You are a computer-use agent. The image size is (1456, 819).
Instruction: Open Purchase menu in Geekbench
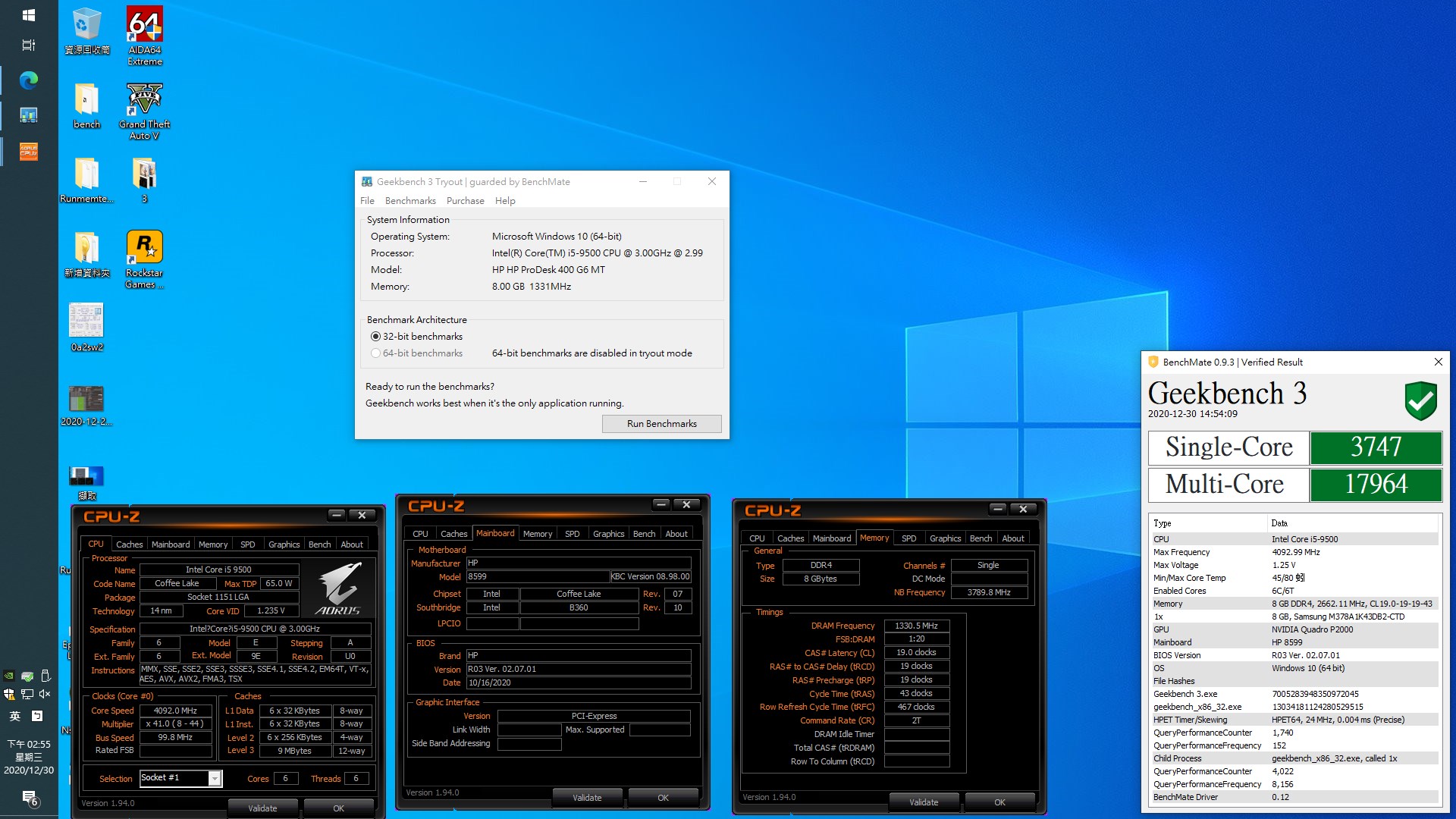[x=465, y=201]
